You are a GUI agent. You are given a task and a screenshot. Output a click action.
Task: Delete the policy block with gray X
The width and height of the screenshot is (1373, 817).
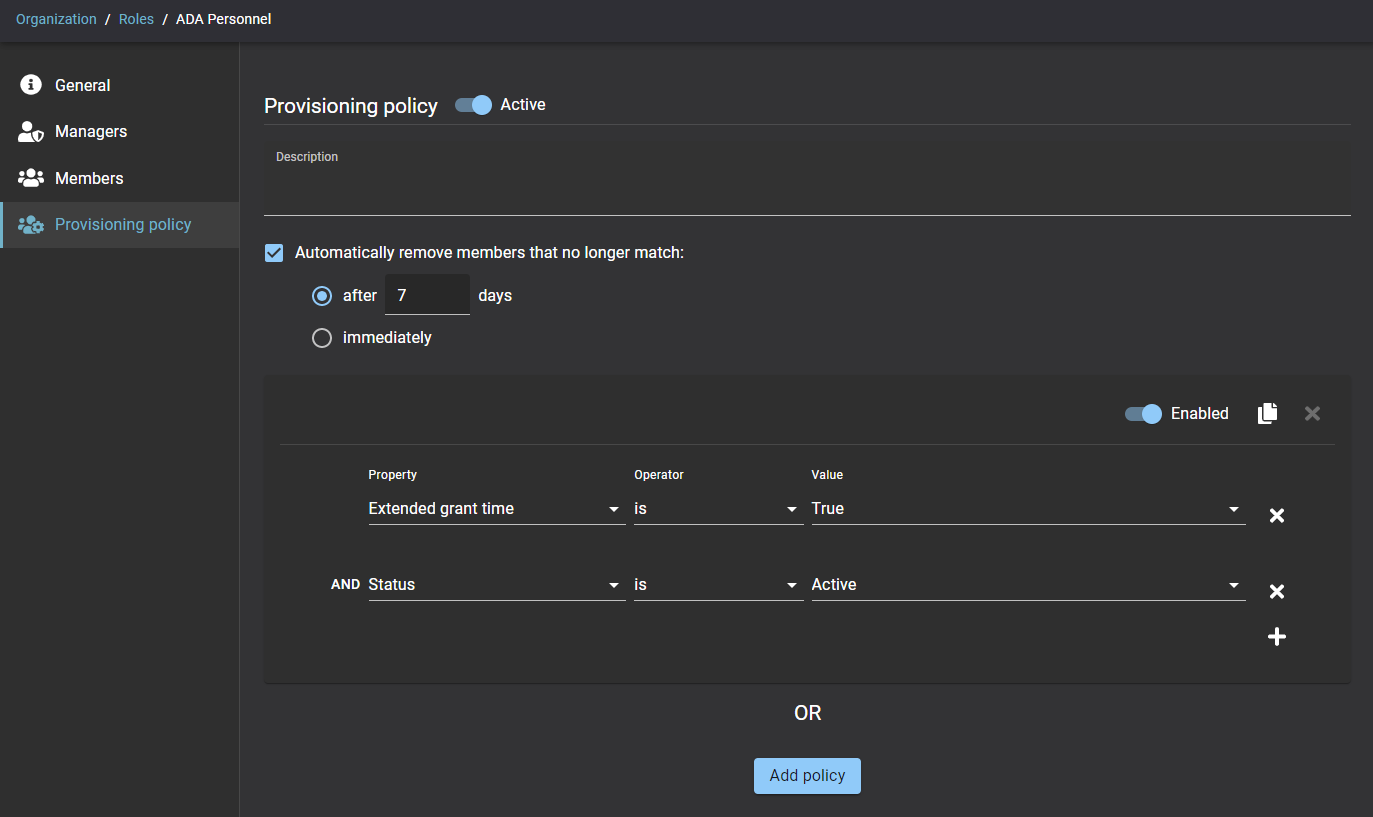tap(1312, 413)
